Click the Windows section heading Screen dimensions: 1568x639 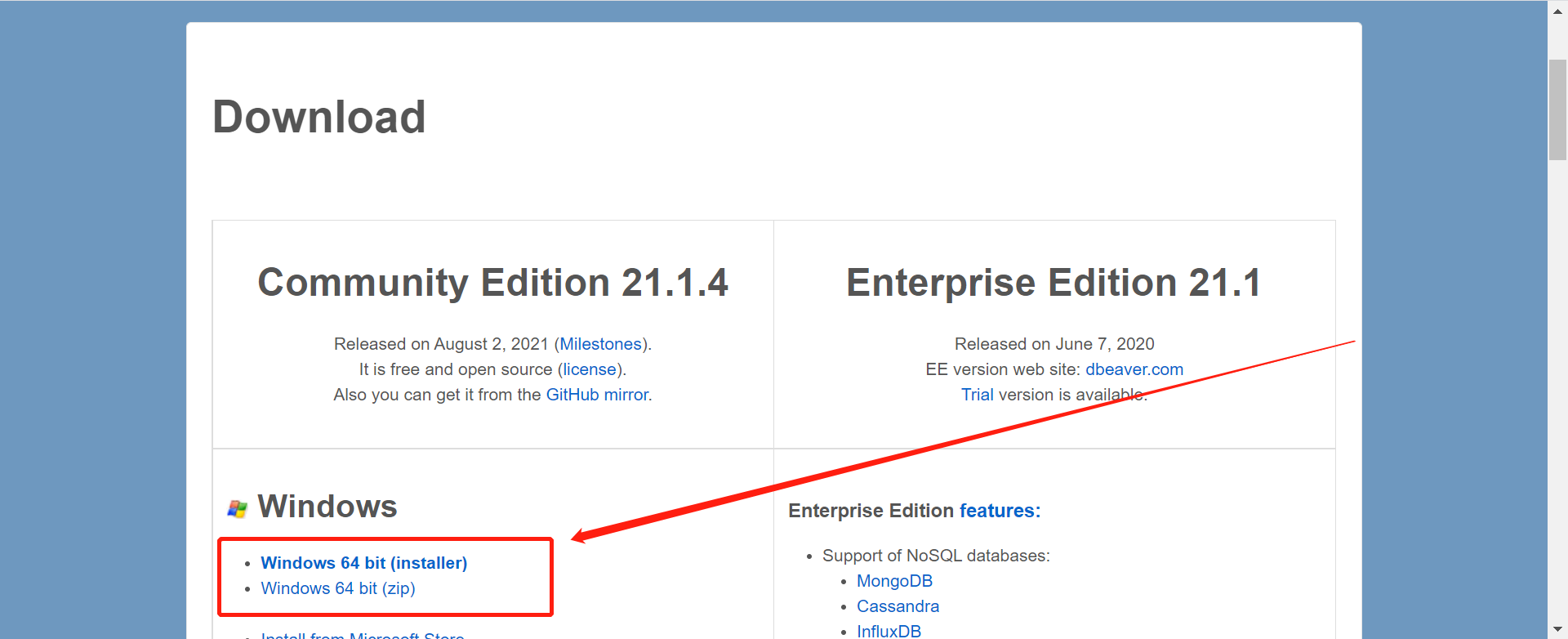[x=327, y=507]
